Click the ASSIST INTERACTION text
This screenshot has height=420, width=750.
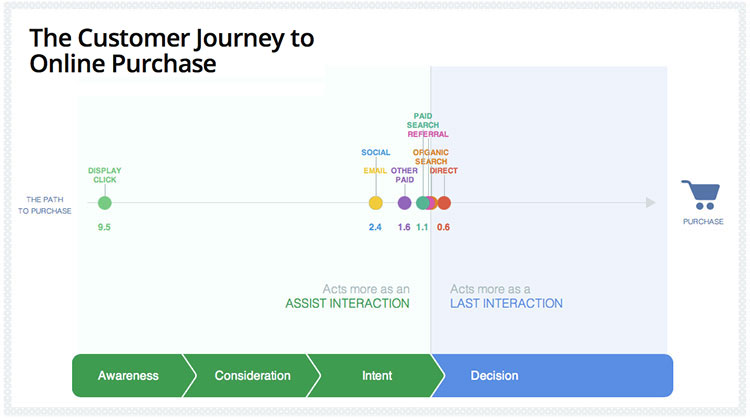[347, 303]
